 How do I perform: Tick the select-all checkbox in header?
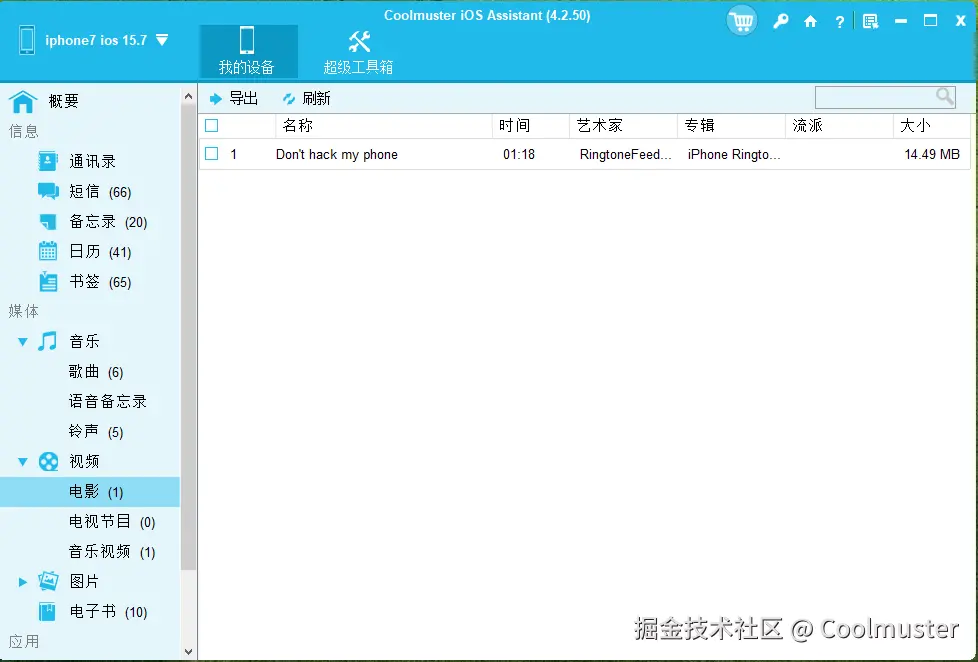212,125
